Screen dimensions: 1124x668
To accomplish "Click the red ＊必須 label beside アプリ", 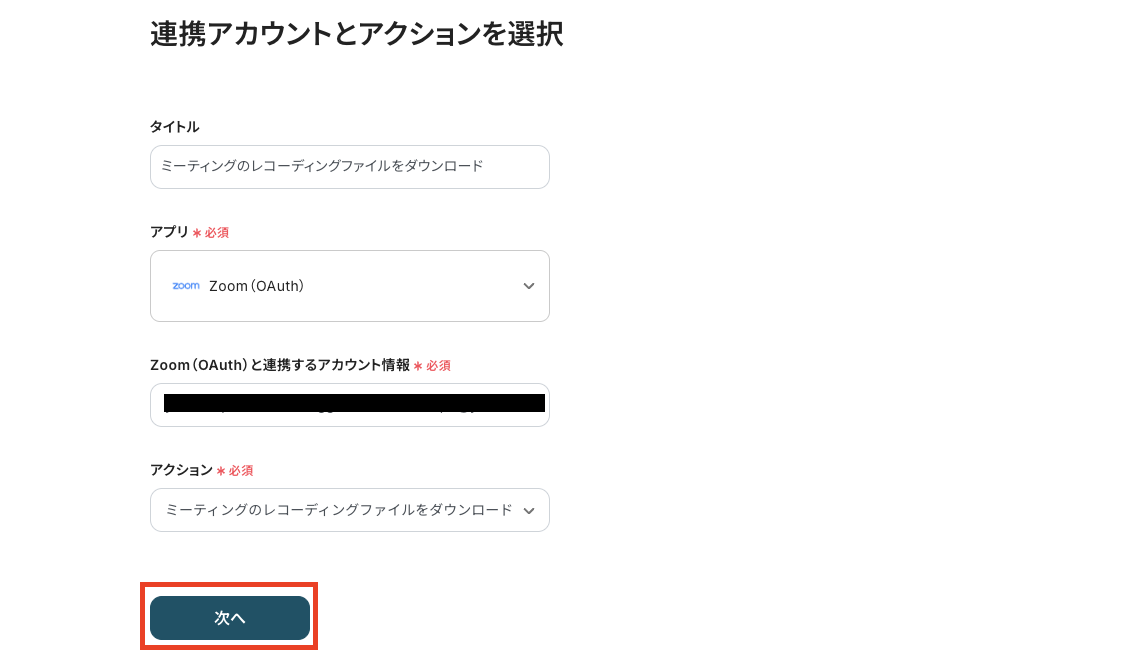I will point(211,232).
